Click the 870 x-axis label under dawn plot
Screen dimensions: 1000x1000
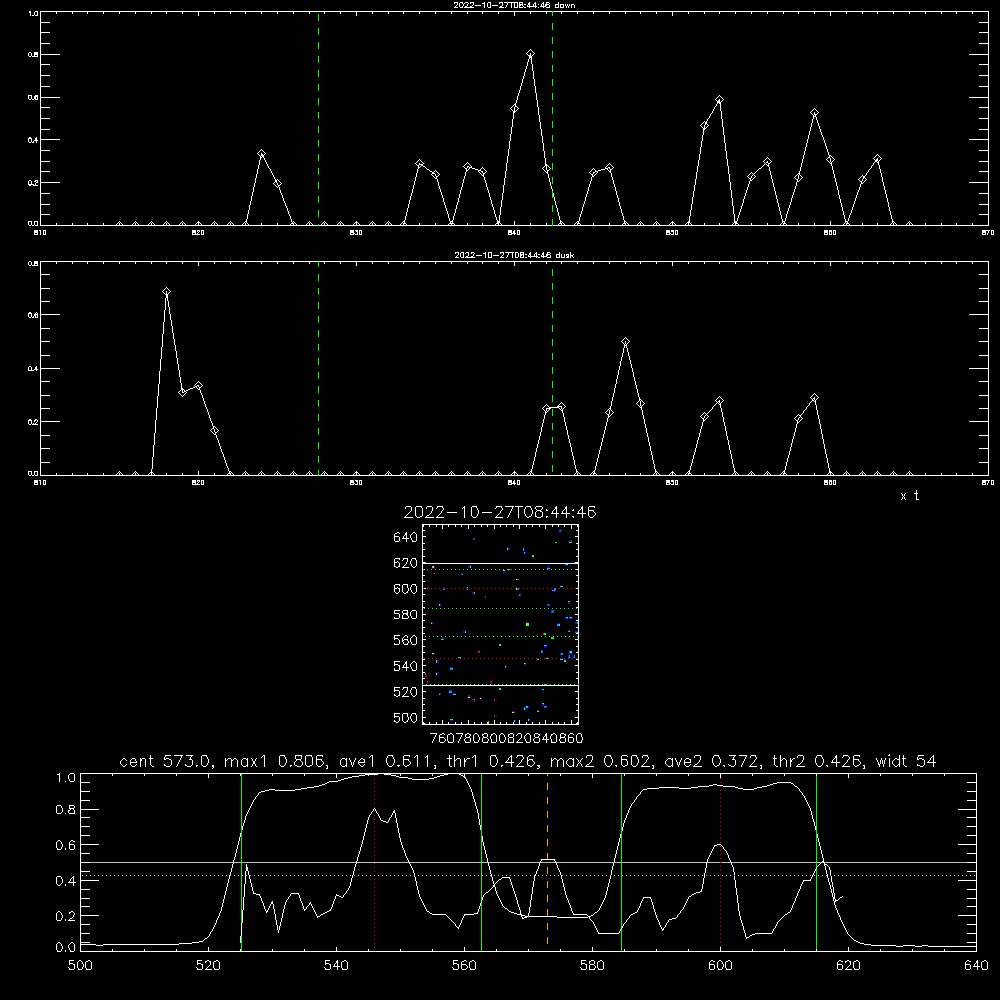click(x=988, y=232)
